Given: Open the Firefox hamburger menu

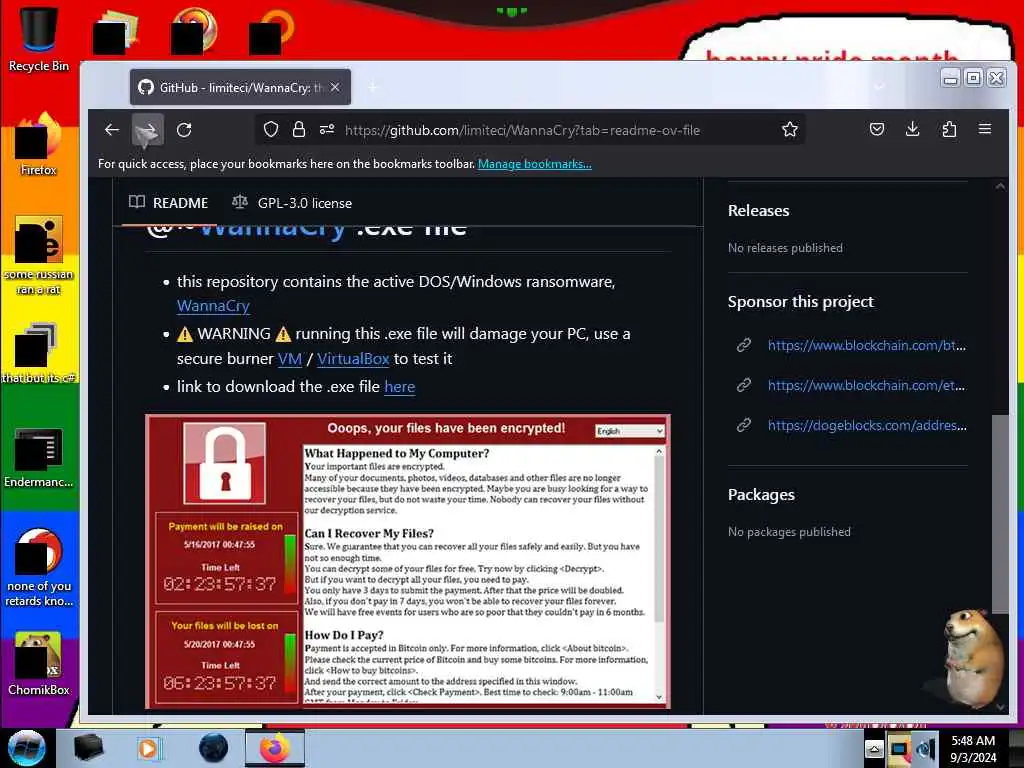Looking at the screenshot, I should (985, 129).
